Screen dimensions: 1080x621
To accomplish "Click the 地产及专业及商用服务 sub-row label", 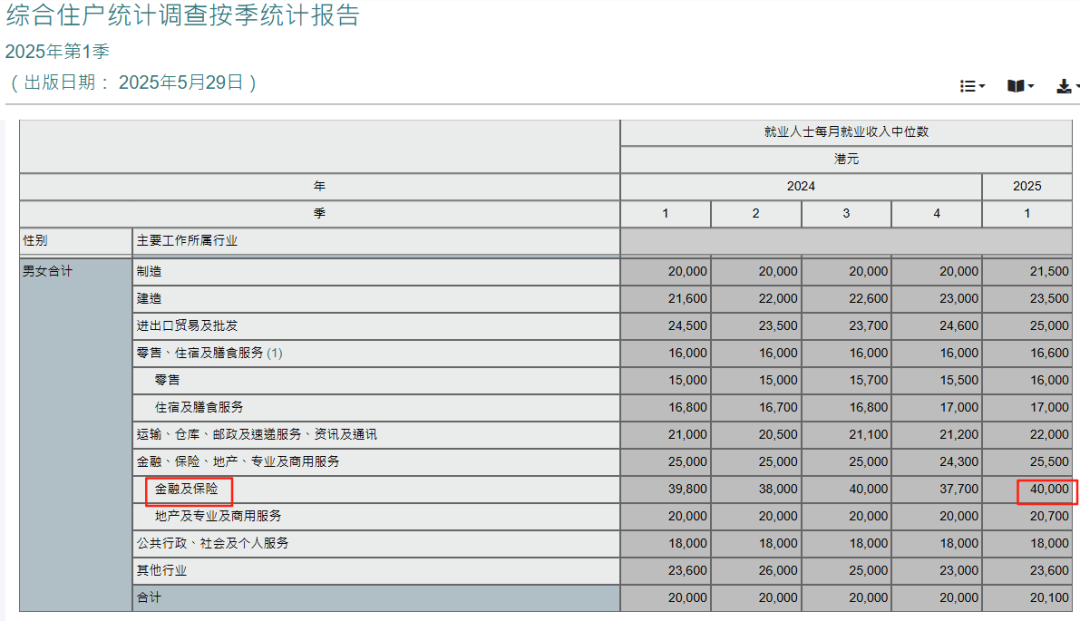I will tap(218, 516).
